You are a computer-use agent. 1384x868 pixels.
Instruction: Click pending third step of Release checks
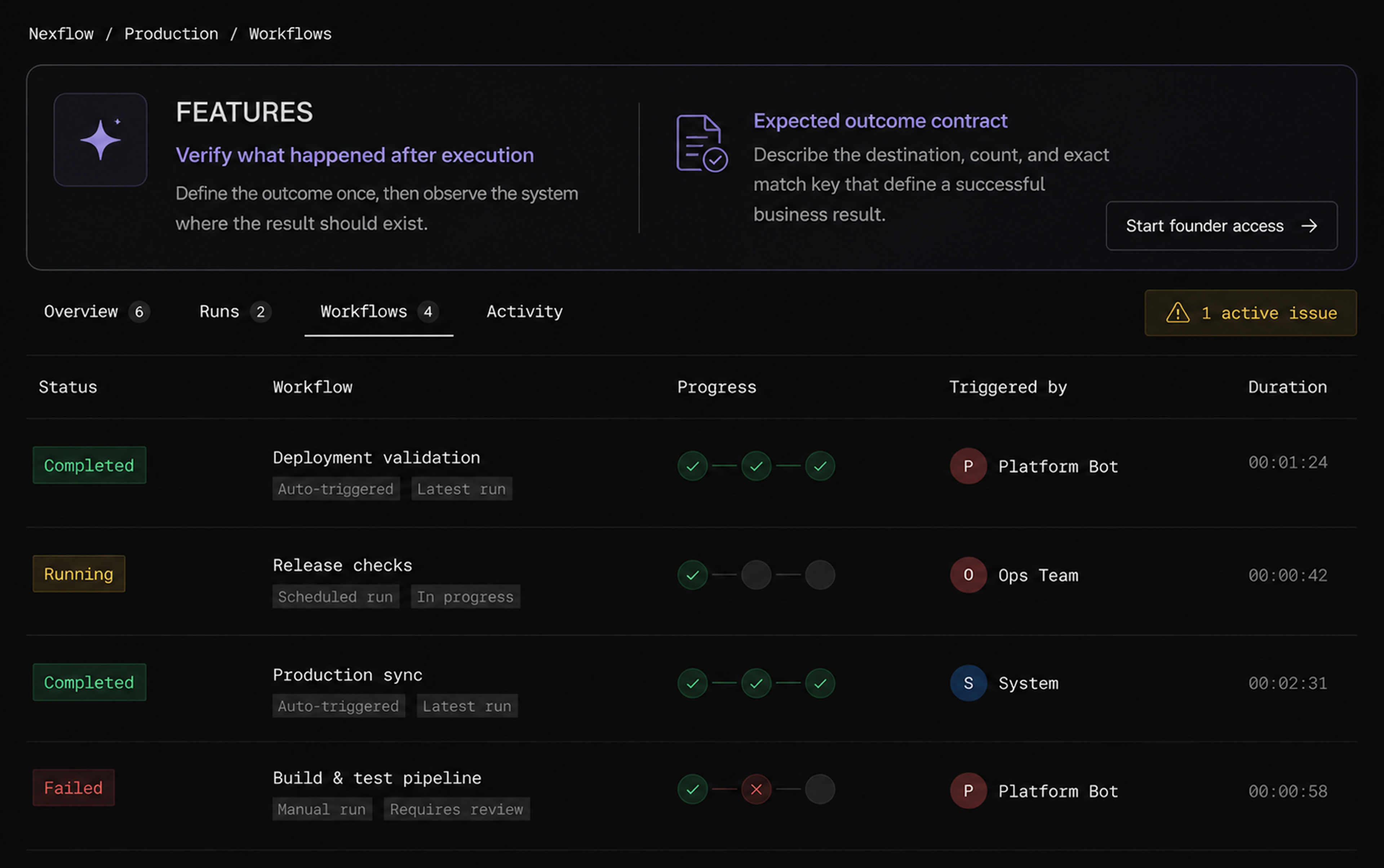pos(820,575)
